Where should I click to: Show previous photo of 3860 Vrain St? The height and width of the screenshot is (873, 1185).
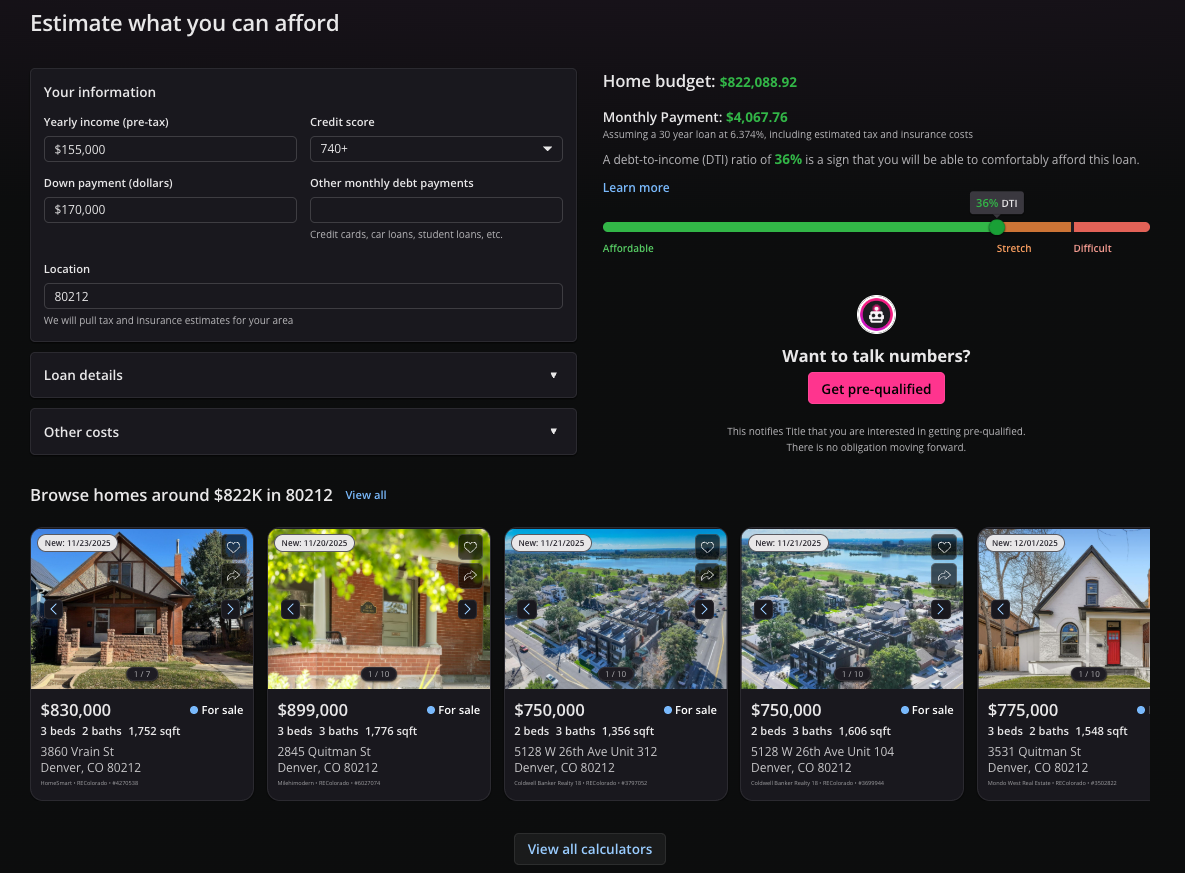54,609
